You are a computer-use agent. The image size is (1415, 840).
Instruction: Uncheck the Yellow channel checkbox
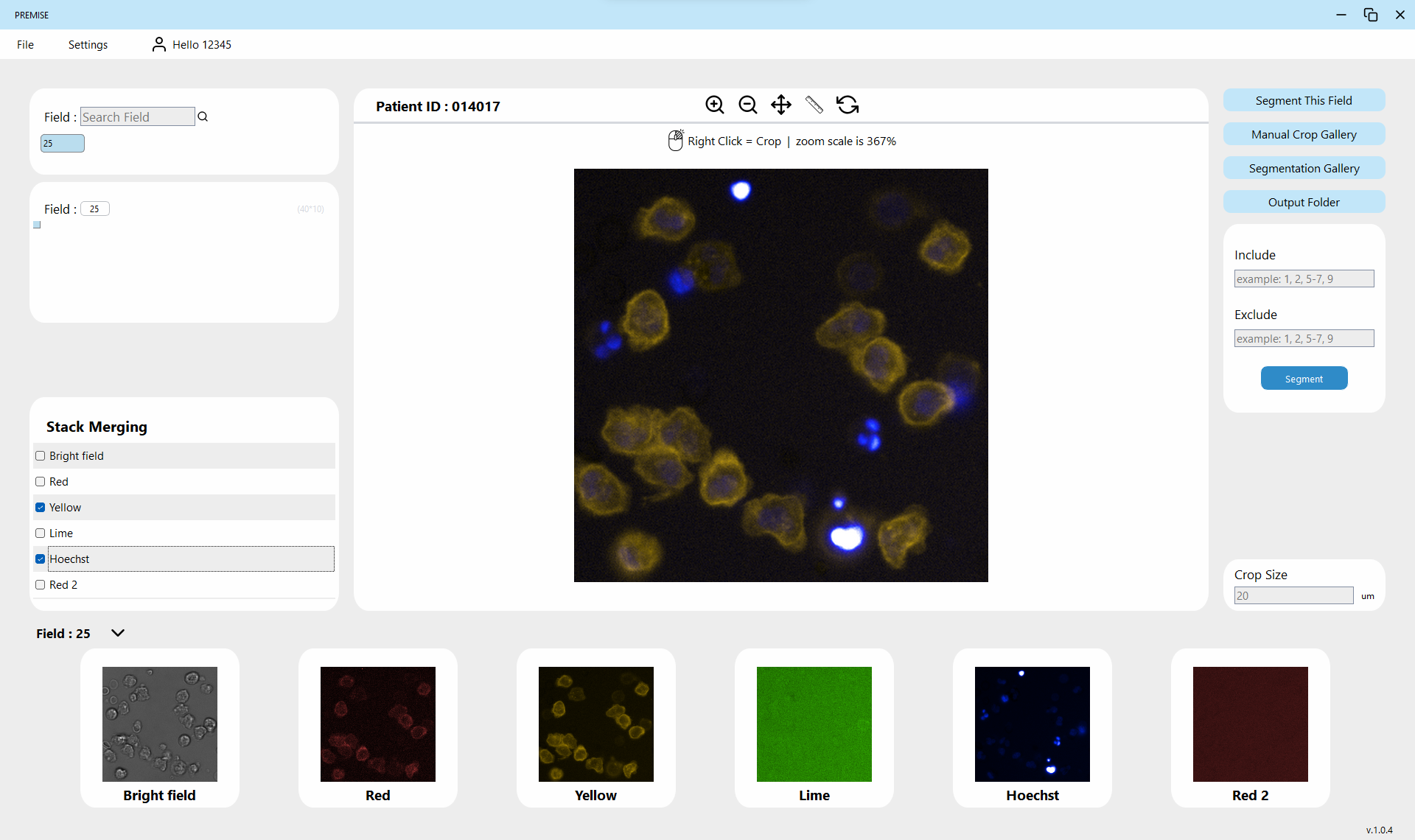point(41,508)
